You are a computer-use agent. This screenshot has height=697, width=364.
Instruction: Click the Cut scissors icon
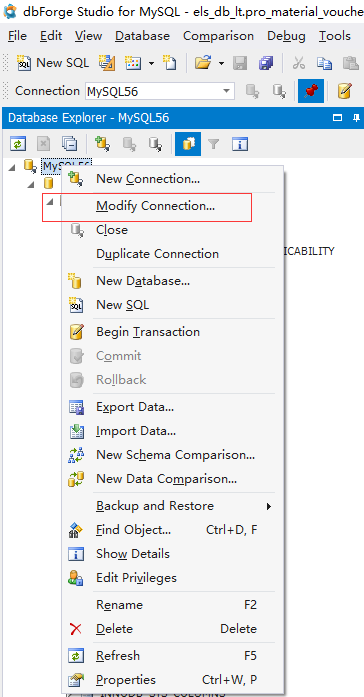(299, 64)
